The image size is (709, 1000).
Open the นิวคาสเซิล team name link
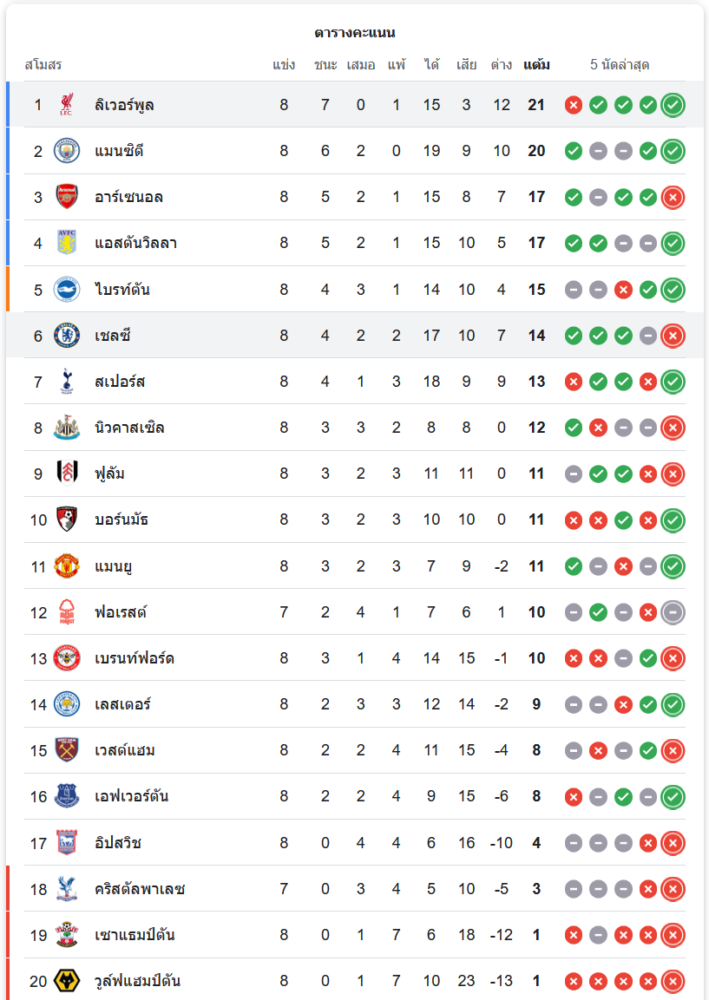129,428
